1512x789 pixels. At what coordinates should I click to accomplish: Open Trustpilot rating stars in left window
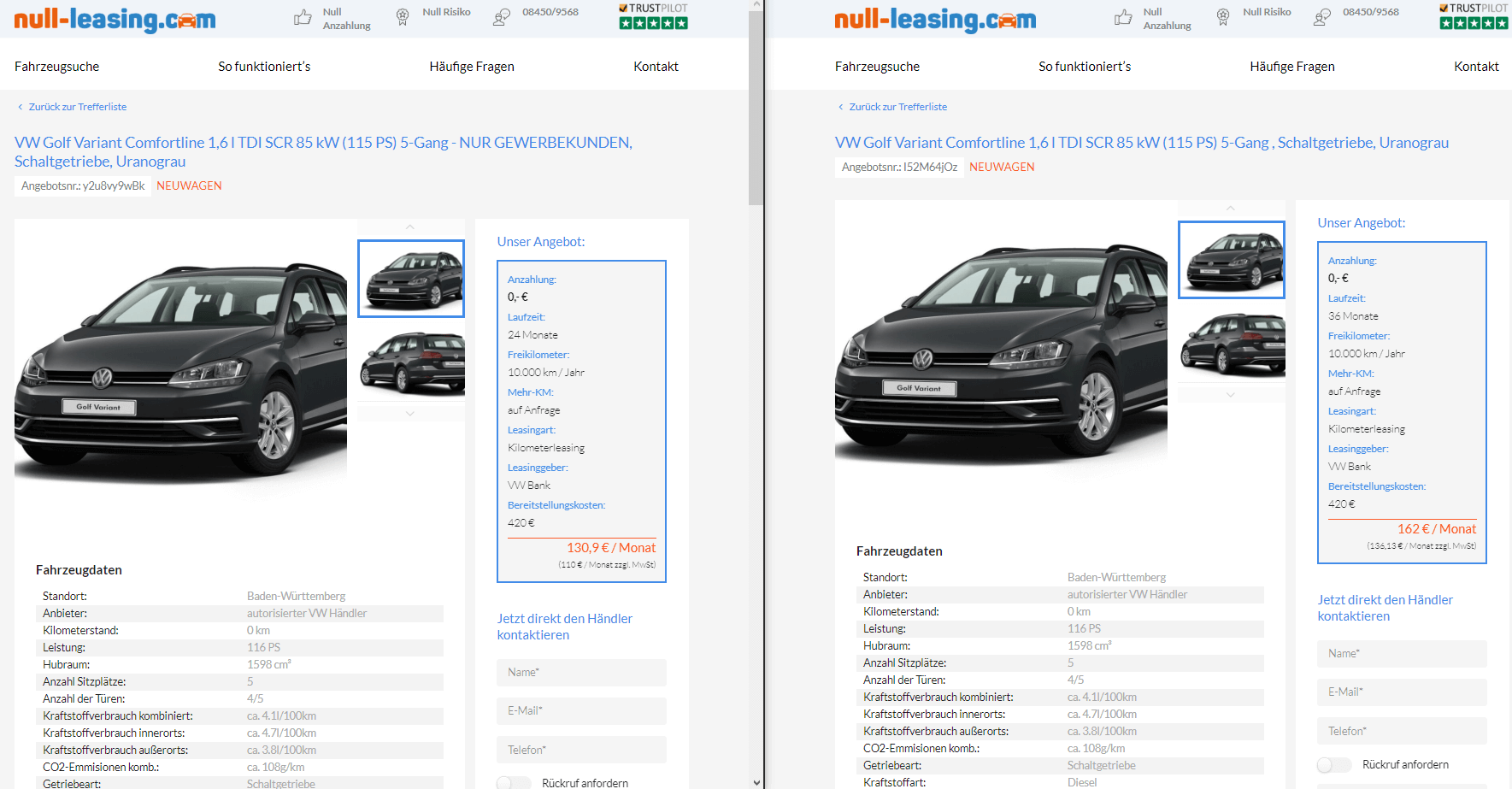point(653,23)
